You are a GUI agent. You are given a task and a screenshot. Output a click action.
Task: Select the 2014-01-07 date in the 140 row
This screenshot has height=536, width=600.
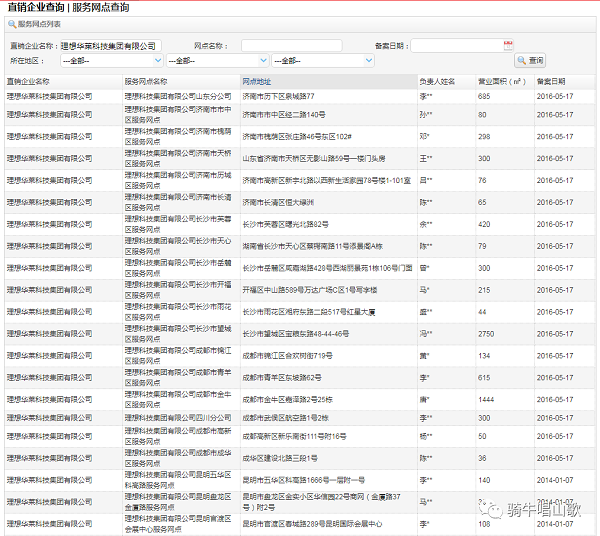[x=555, y=480]
